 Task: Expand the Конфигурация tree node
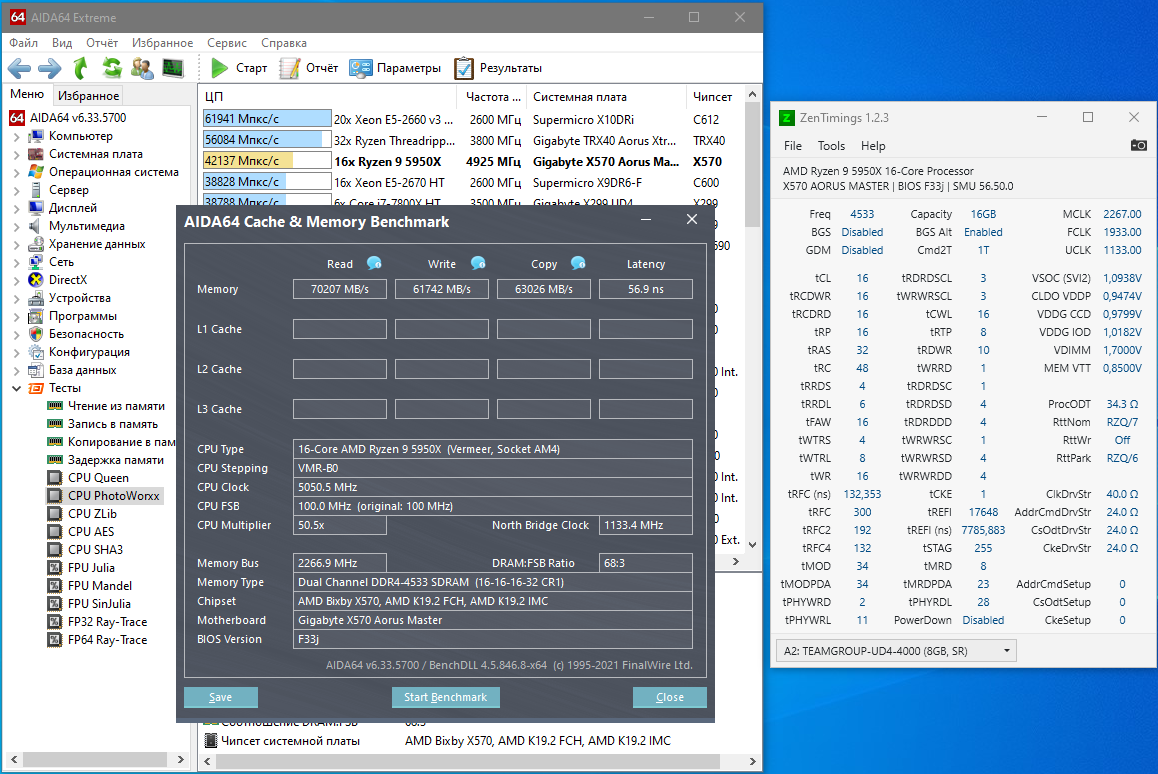coord(16,352)
